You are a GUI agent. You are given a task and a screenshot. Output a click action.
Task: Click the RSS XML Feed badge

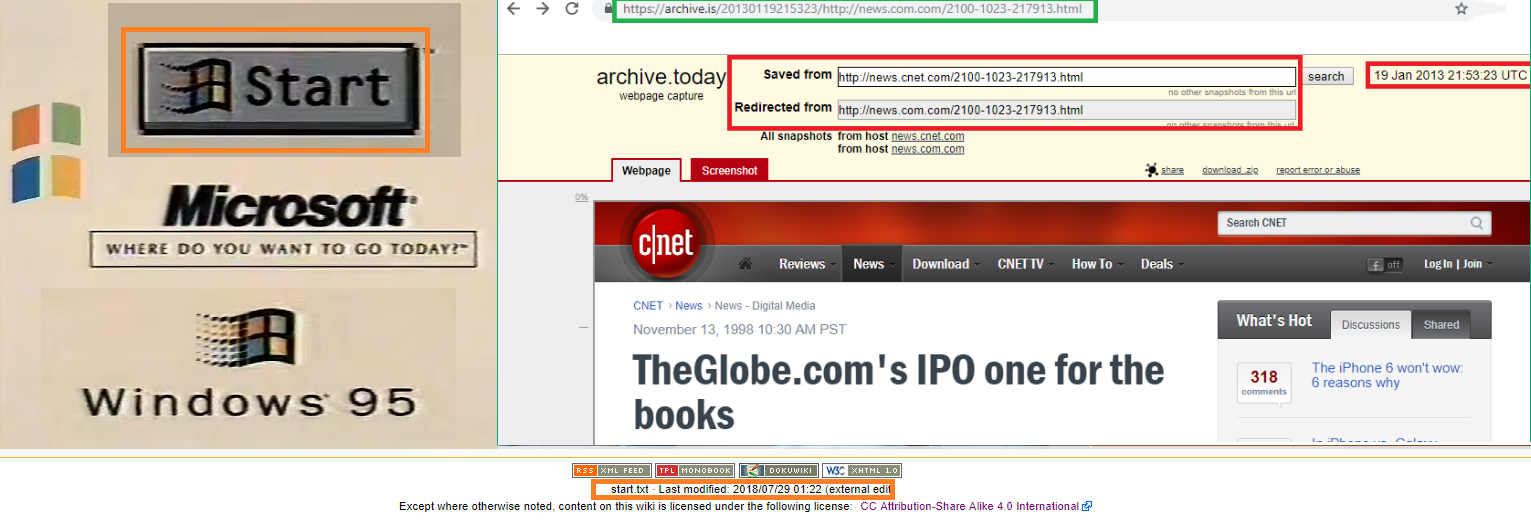[x=612, y=470]
